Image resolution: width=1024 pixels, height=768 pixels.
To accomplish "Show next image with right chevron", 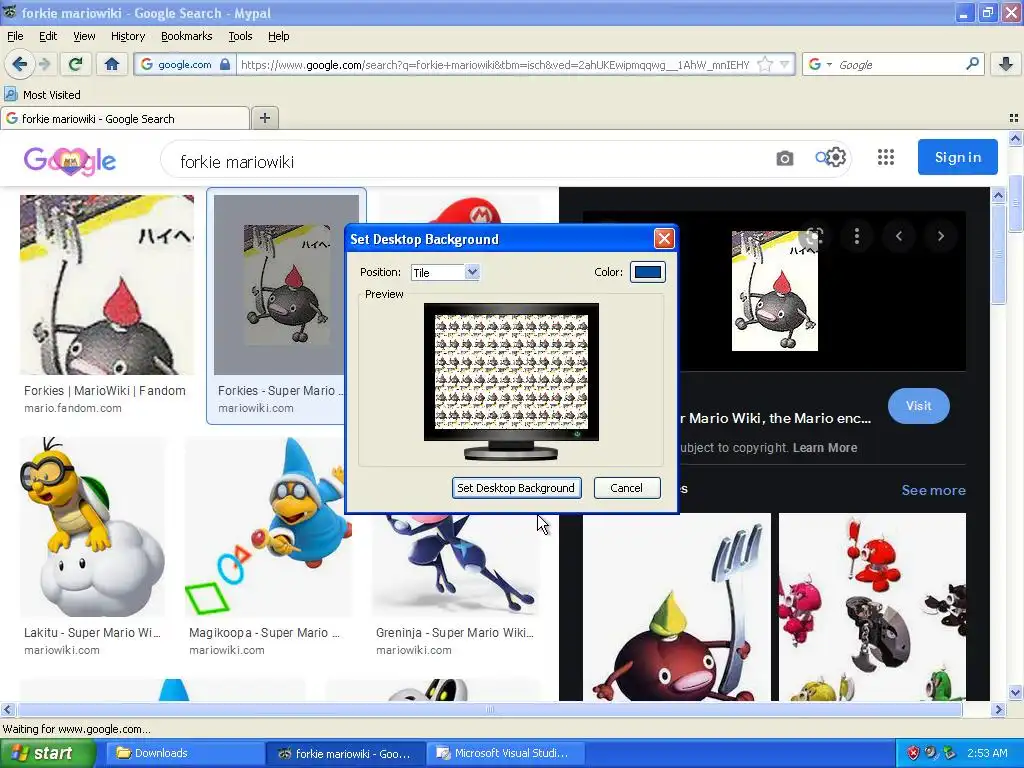I will (x=940, y=236).
